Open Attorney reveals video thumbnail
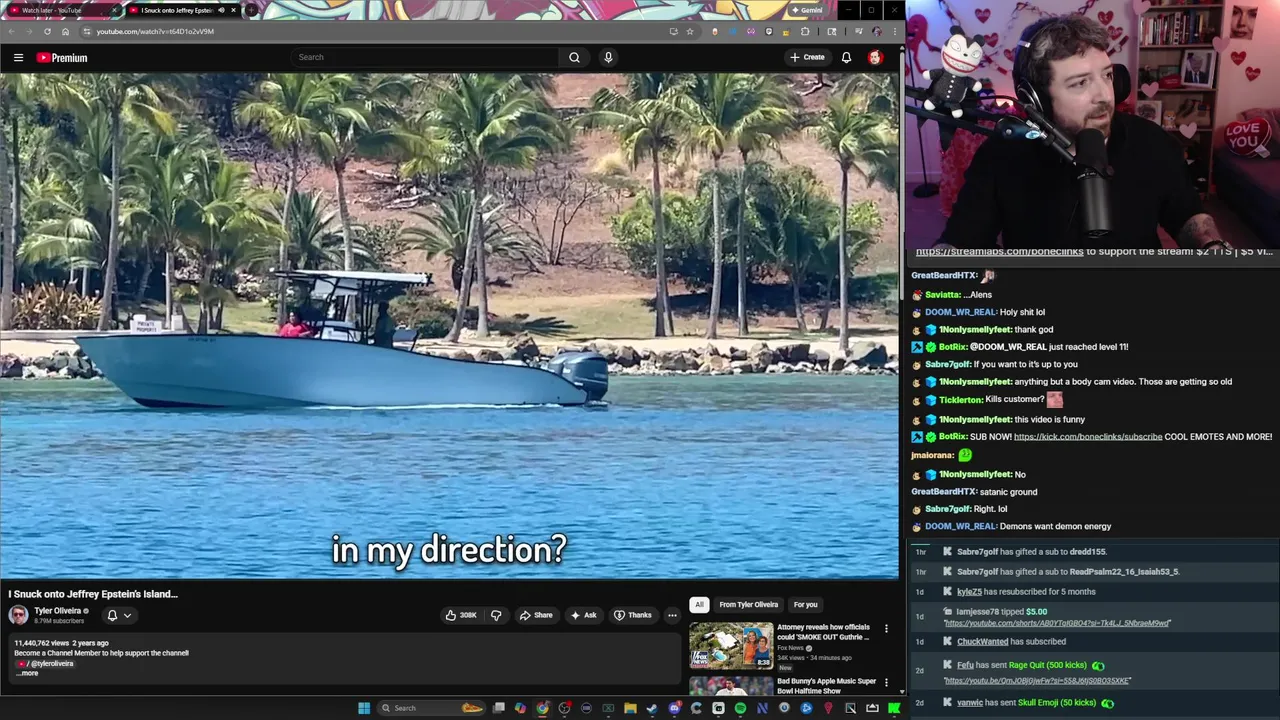 point(731,646)
